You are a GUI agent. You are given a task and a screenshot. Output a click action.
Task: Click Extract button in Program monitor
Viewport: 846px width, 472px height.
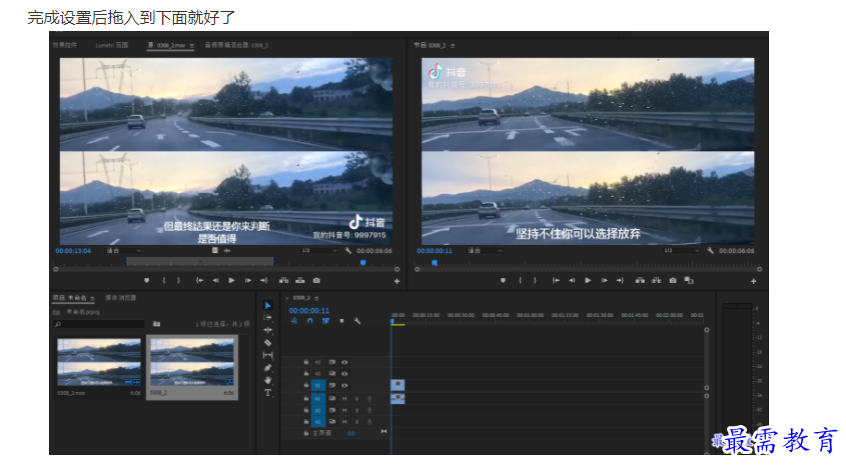tap(656, 281)
